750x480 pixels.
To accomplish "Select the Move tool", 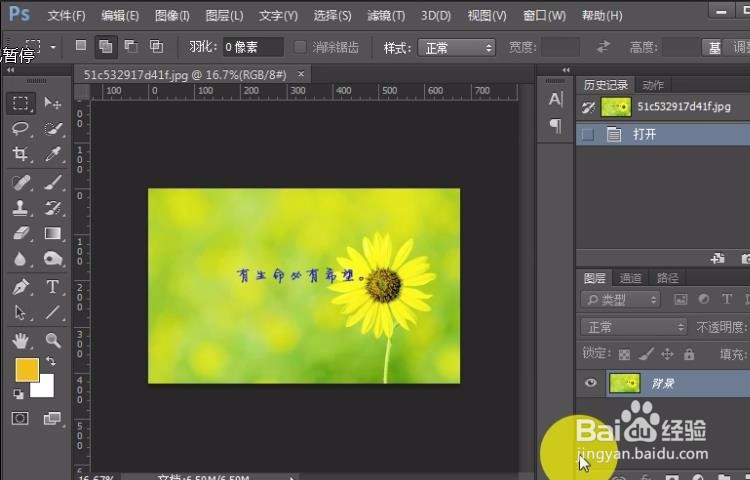I will (x=53, y=103).
